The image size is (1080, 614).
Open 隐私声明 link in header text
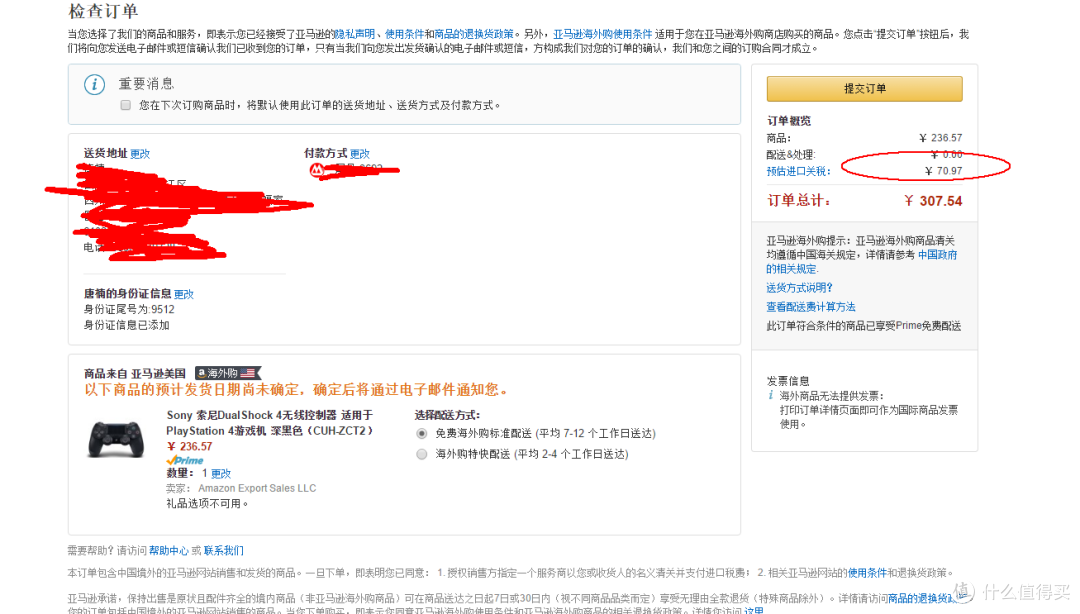click(355, 34)
